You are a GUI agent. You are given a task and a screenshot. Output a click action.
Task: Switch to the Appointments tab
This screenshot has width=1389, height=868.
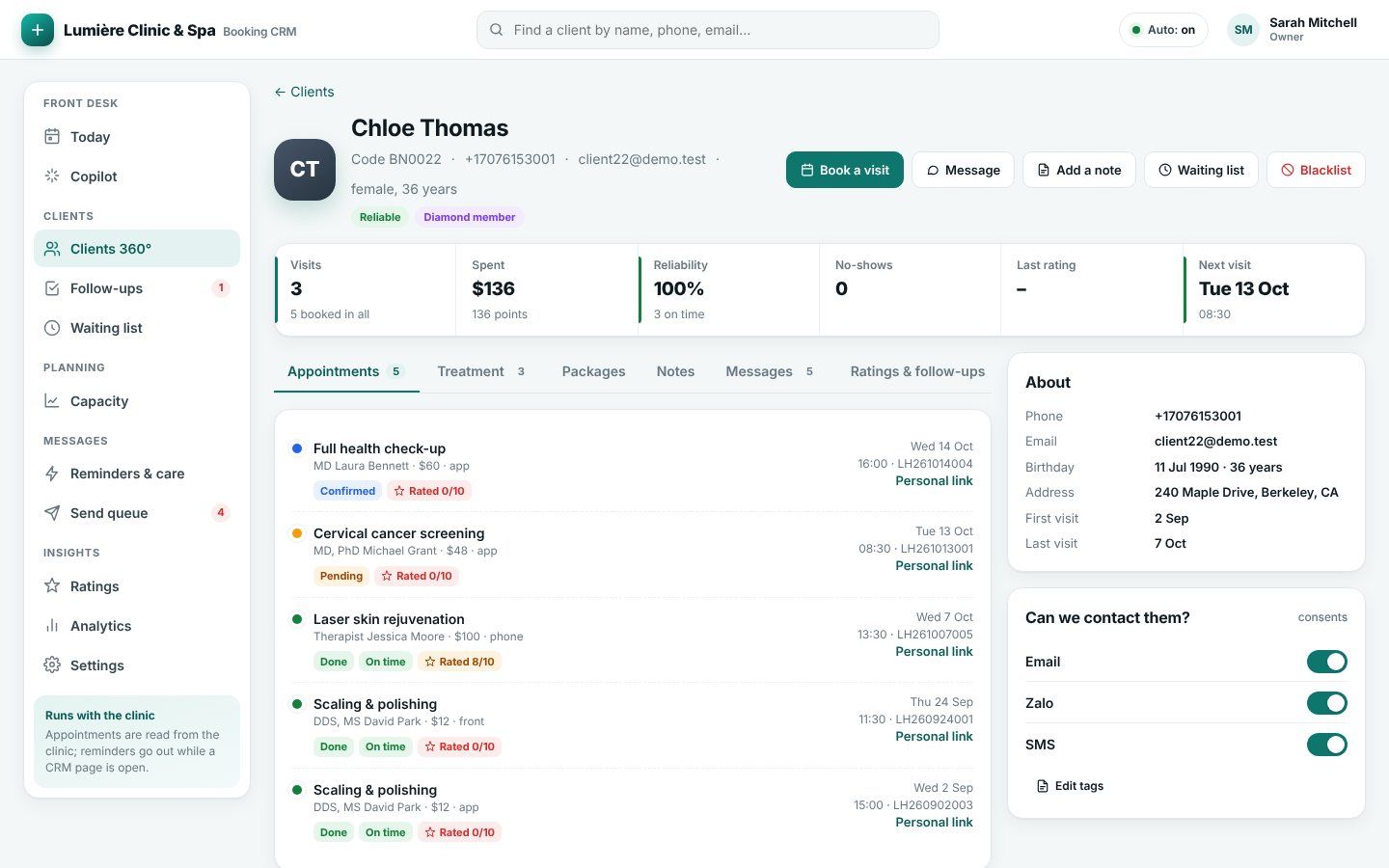click(346, 371)
